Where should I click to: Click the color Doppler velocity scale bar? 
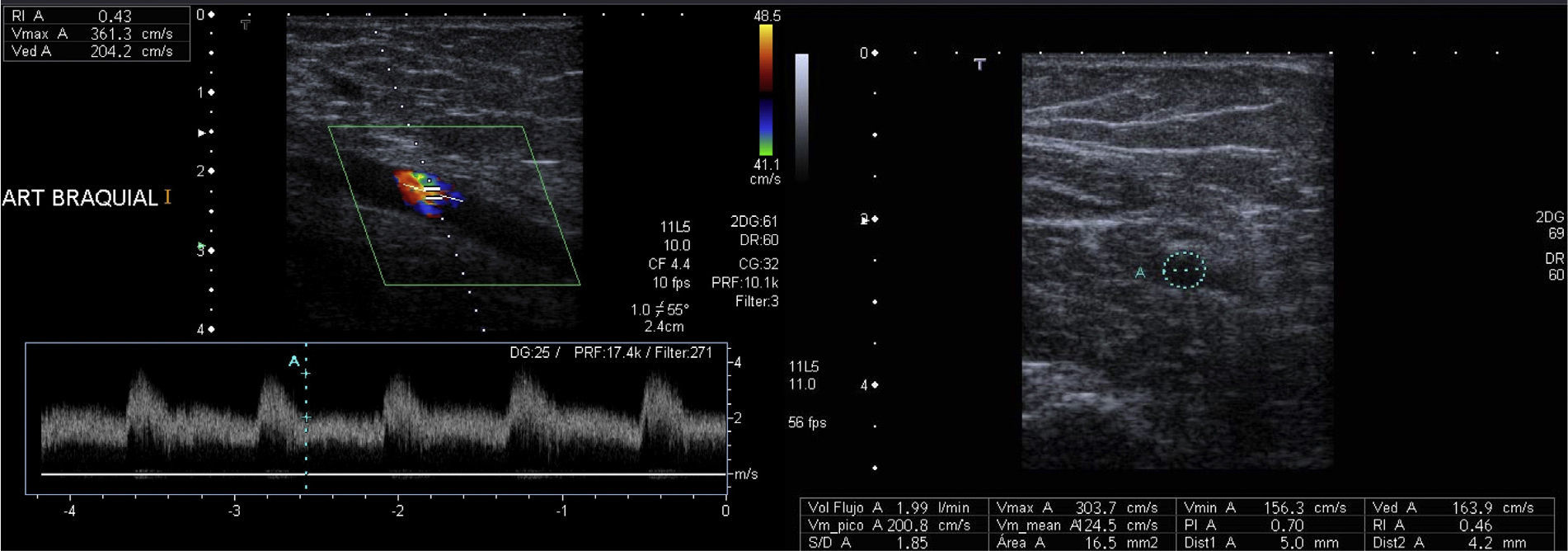point(766,89)
